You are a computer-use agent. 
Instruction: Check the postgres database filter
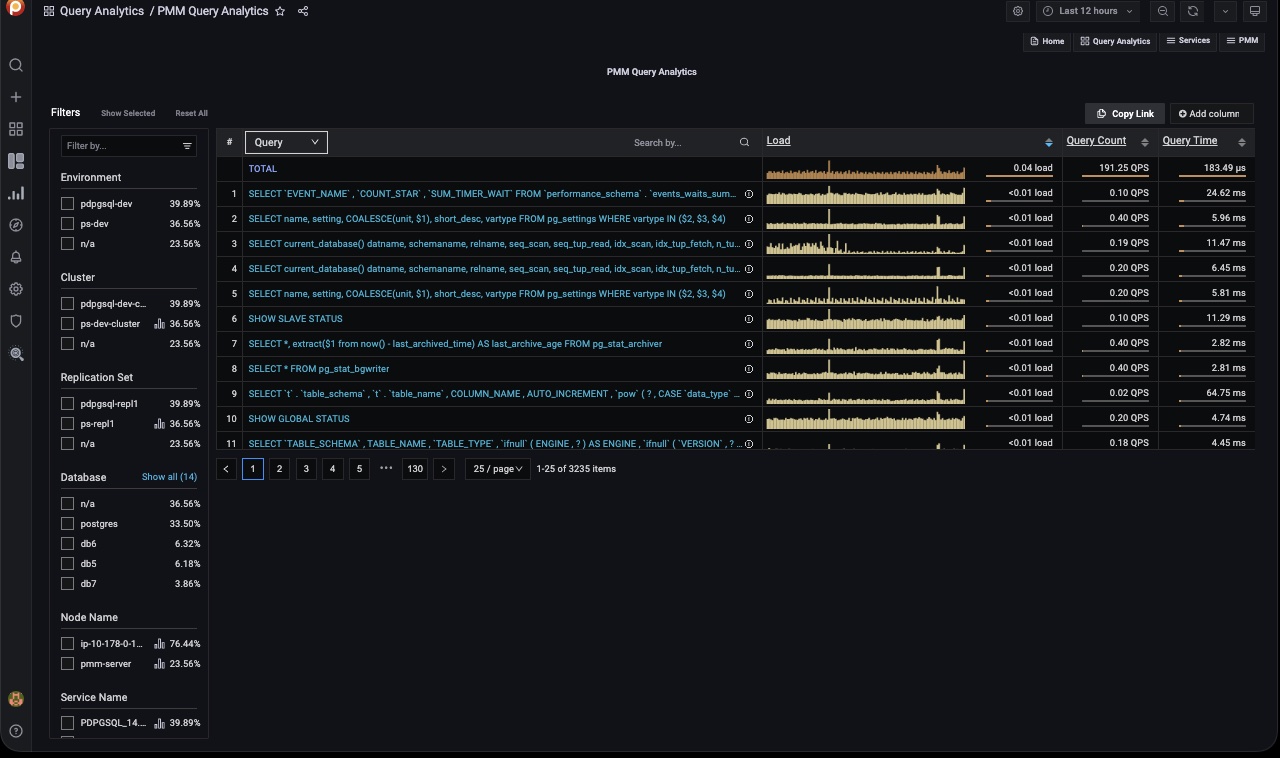67,524
